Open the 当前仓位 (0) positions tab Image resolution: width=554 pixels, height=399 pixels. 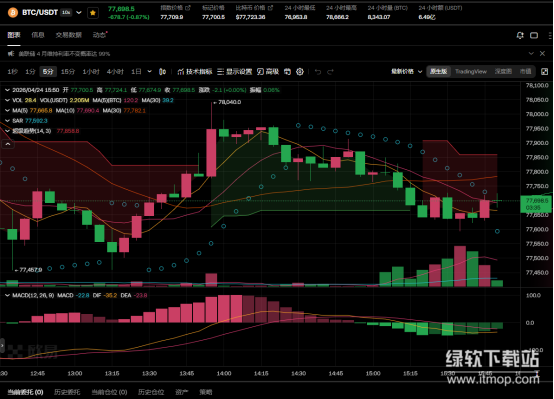point(109,392)
